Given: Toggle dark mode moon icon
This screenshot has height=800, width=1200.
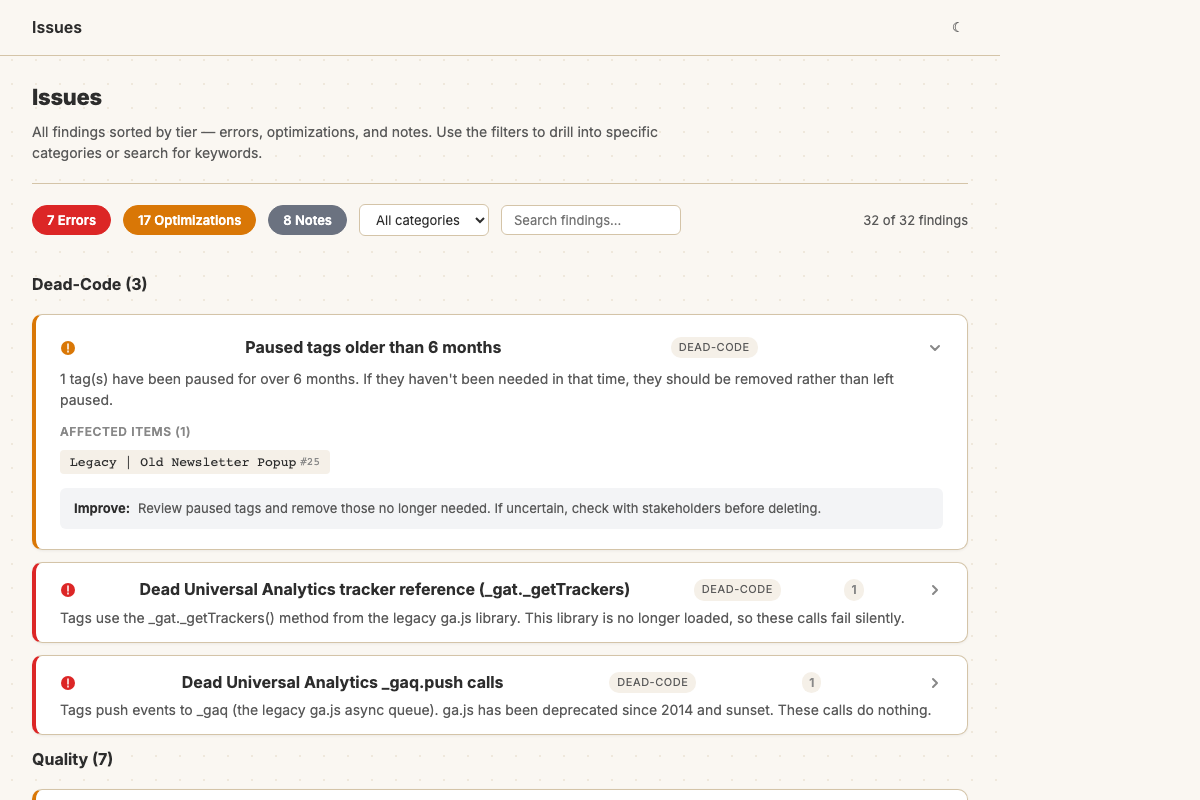Looking at the screenshot, I should [957, 27].
